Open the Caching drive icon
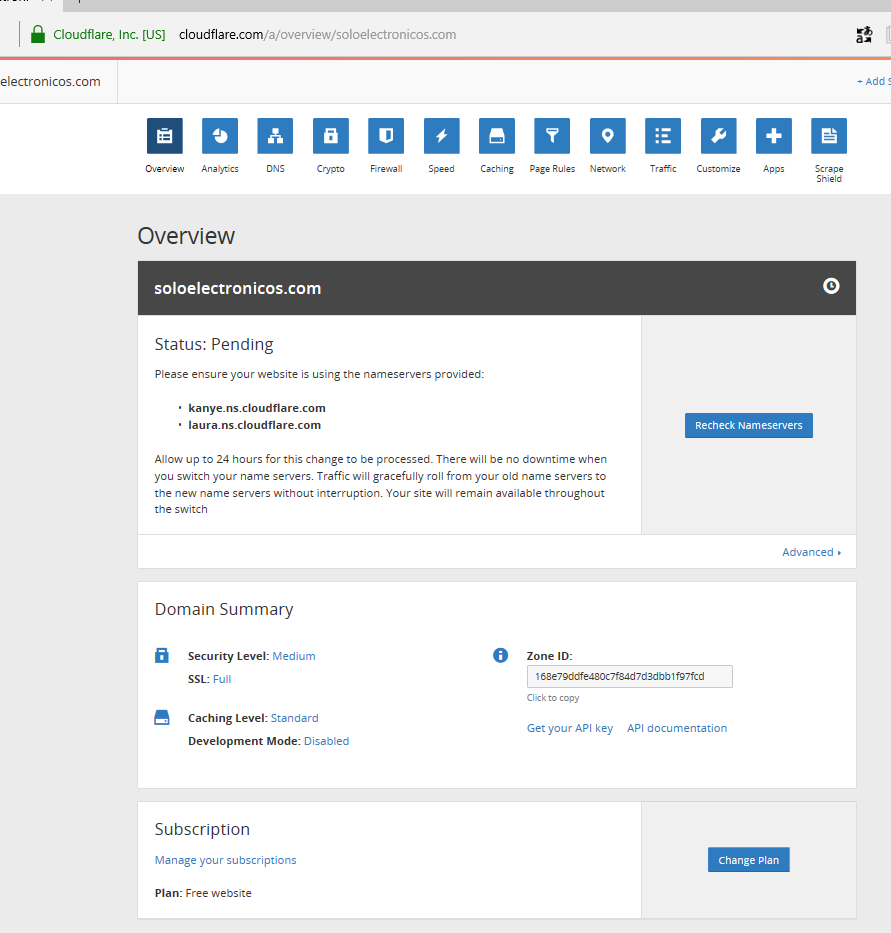The width and height of the screenshot is (891, 933). 497,136
